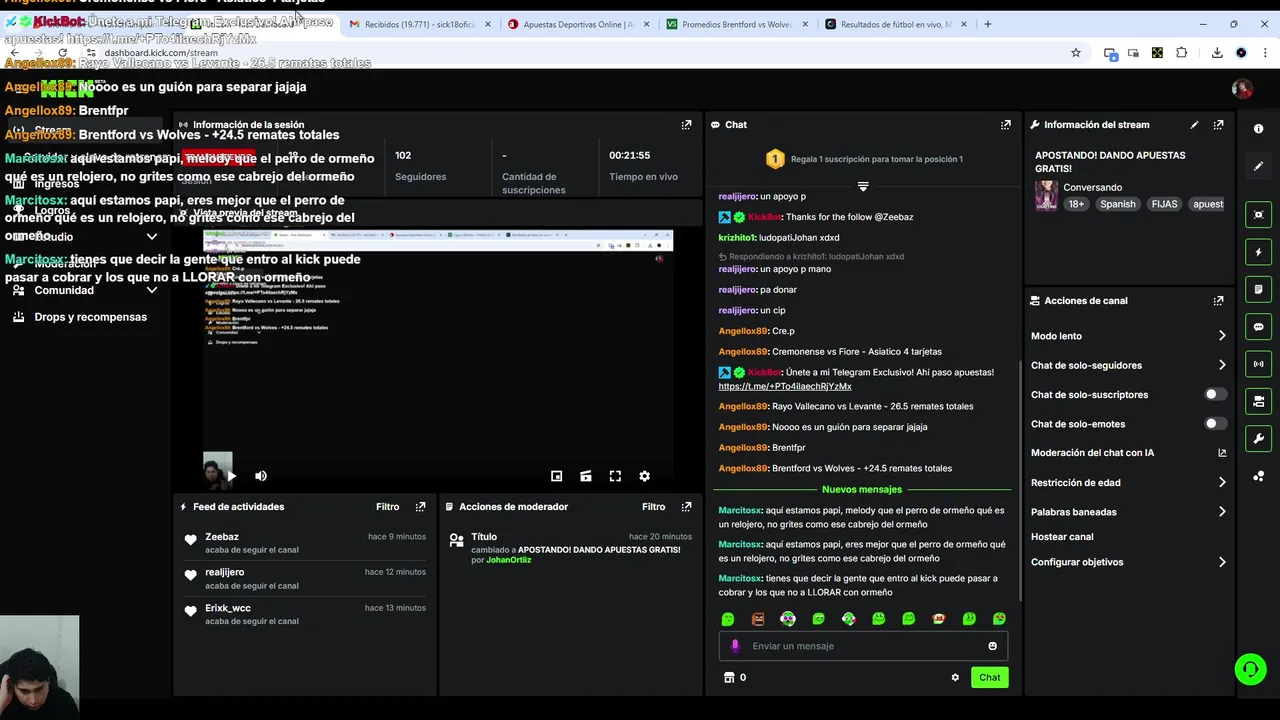Expand Comunidad section in left sidebar
1280x720 pixels.
(152, 290)
